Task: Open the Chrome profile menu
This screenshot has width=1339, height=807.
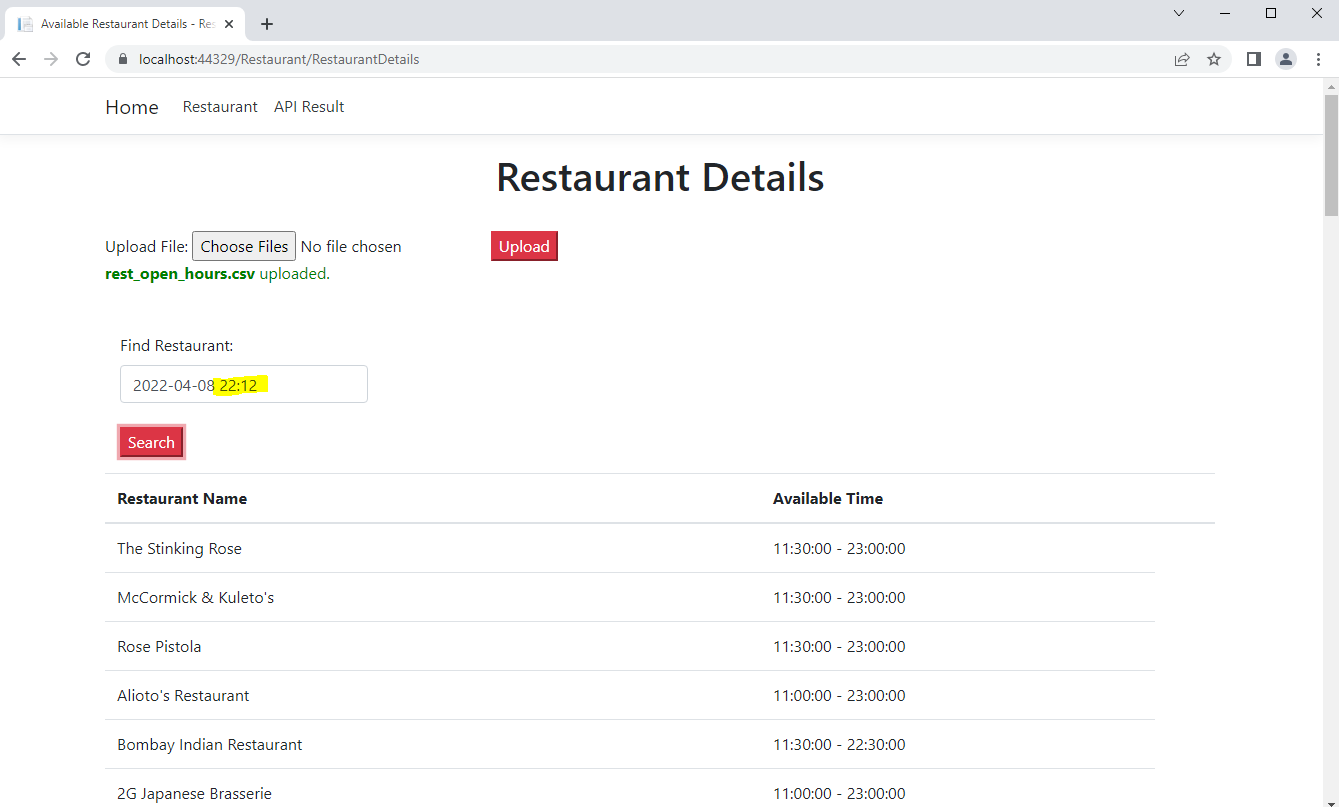Action: (x=1286, y=59)
